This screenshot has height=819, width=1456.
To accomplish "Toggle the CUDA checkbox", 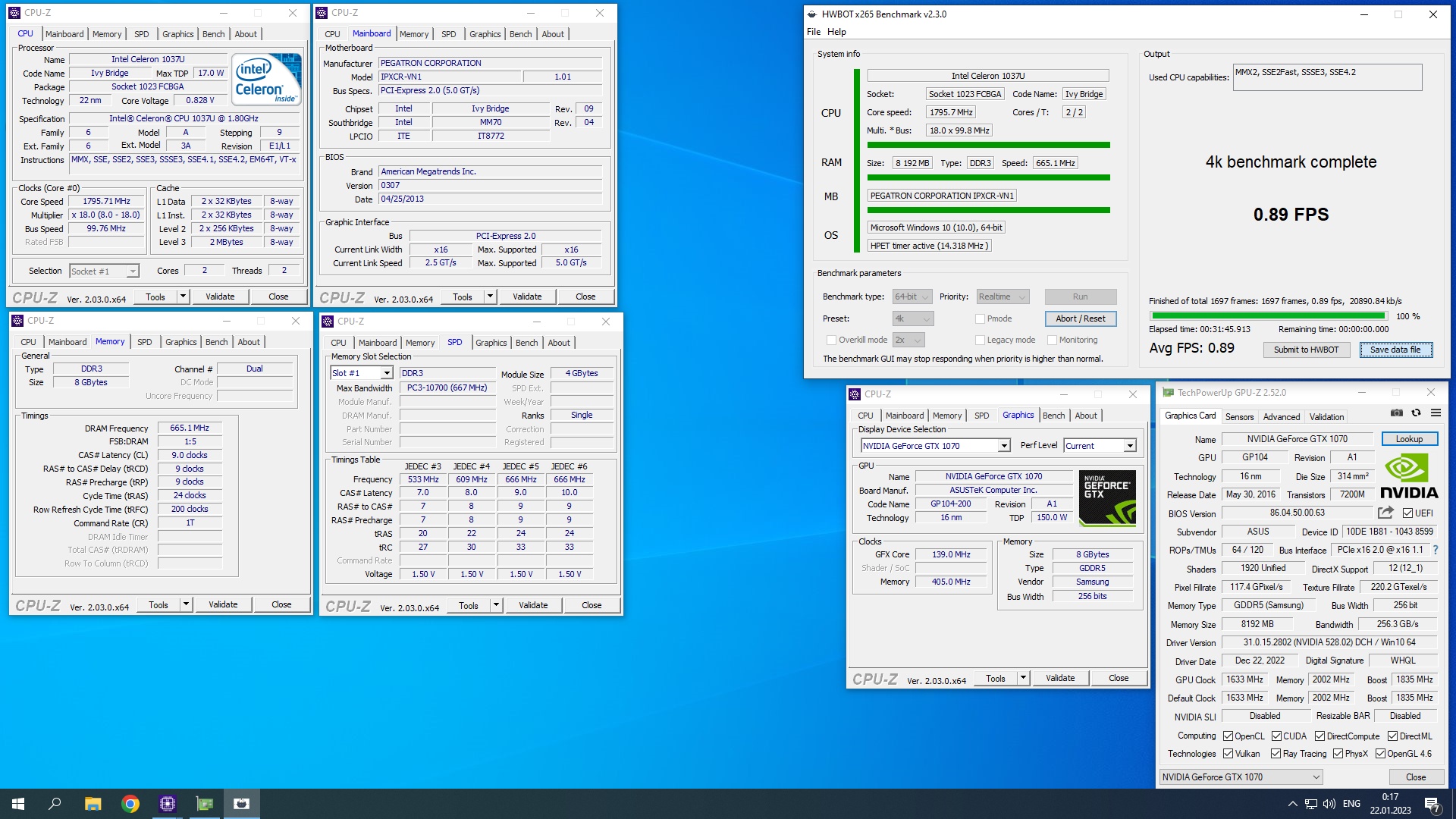I will [x=1276, y=736].
